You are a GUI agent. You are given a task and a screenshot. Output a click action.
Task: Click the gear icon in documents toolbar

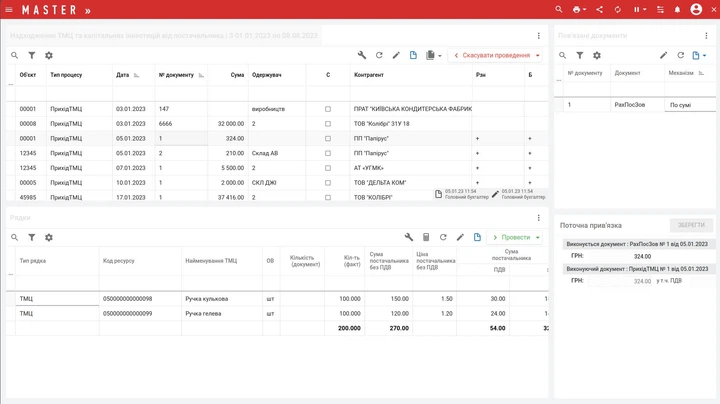[x=49, y=55]
